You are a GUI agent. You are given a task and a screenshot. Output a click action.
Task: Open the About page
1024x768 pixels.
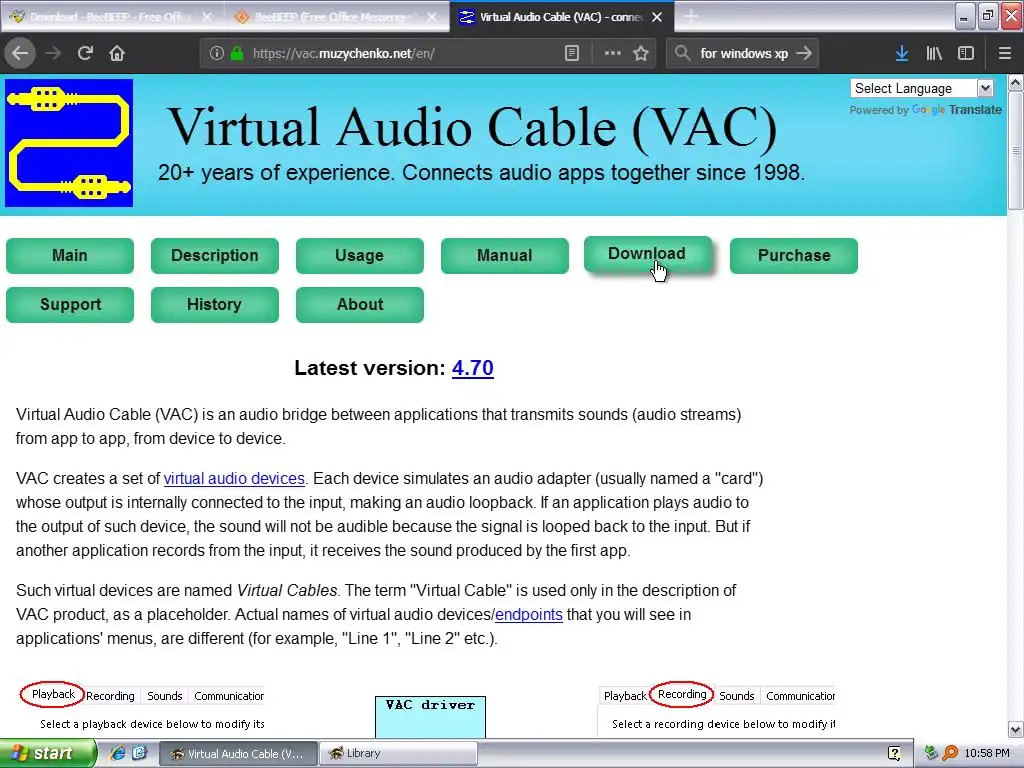[360, 304]
